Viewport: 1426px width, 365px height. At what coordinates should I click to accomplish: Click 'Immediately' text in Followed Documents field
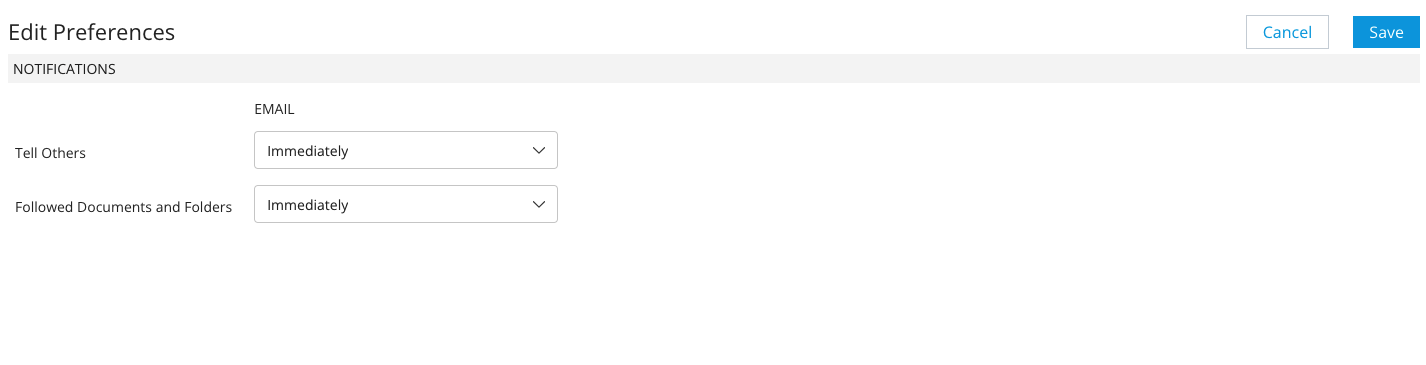click(308, 204)
